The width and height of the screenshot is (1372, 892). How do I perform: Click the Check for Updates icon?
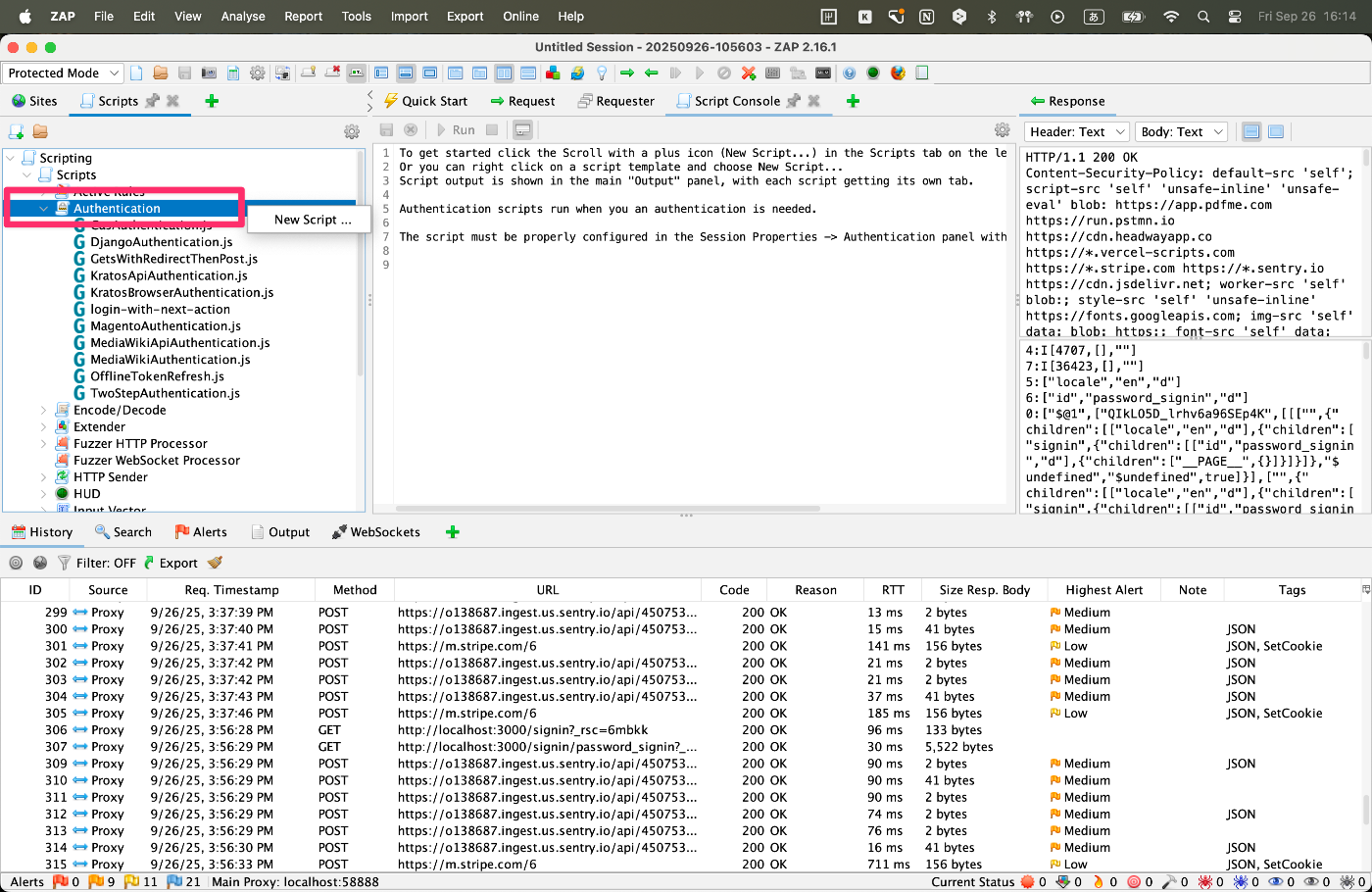(x=577, y=74)
